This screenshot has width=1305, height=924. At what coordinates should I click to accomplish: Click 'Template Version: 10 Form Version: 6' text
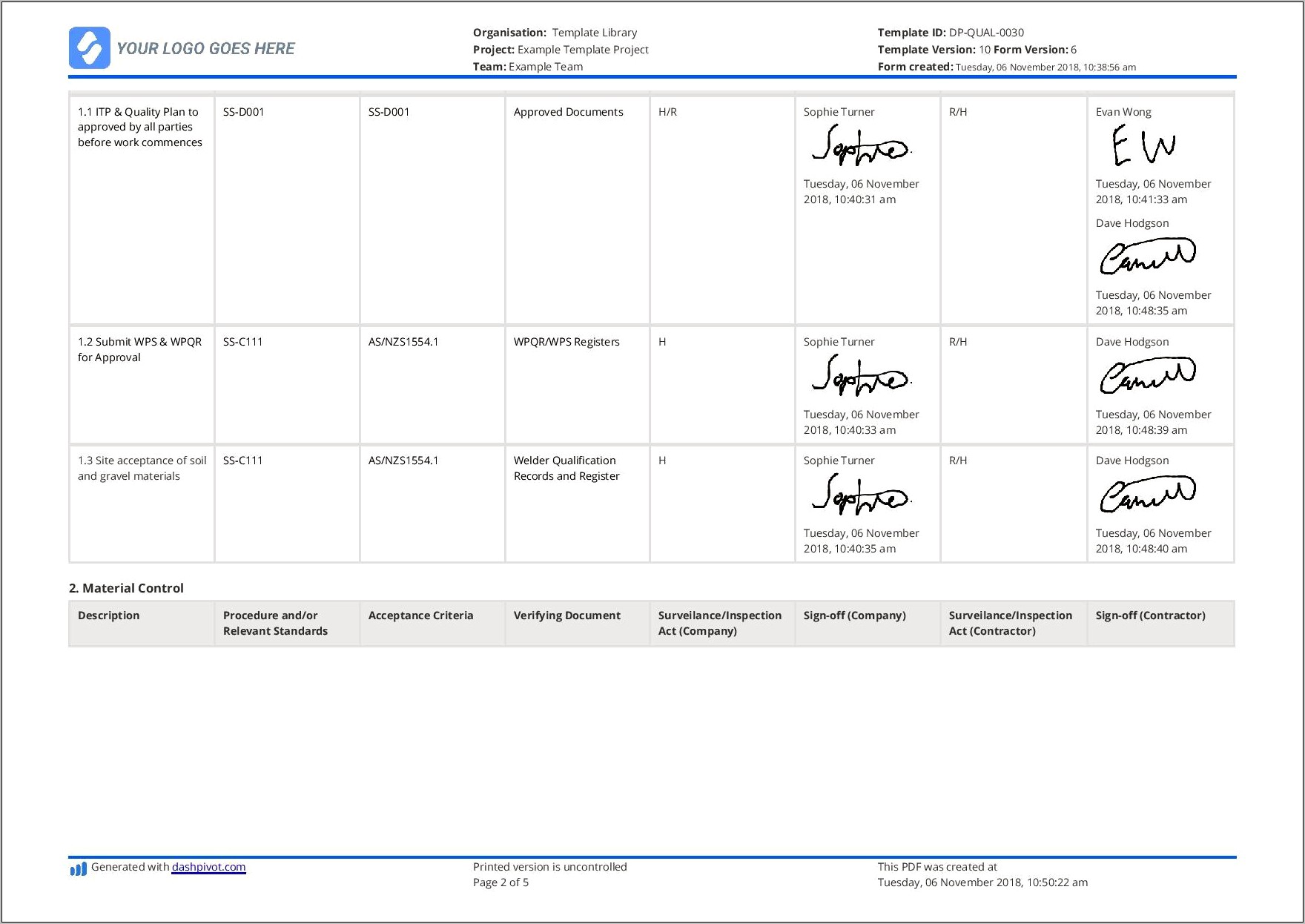977,50
